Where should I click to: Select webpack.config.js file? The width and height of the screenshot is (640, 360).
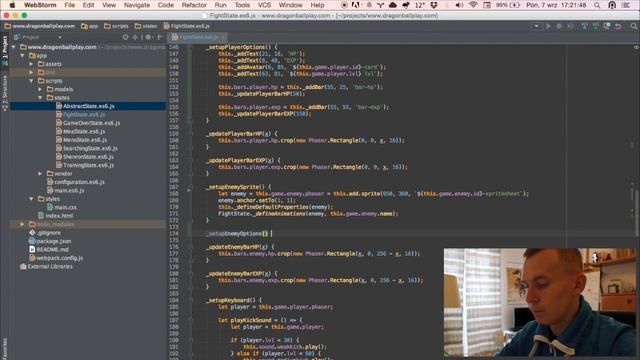click(60, 258)
